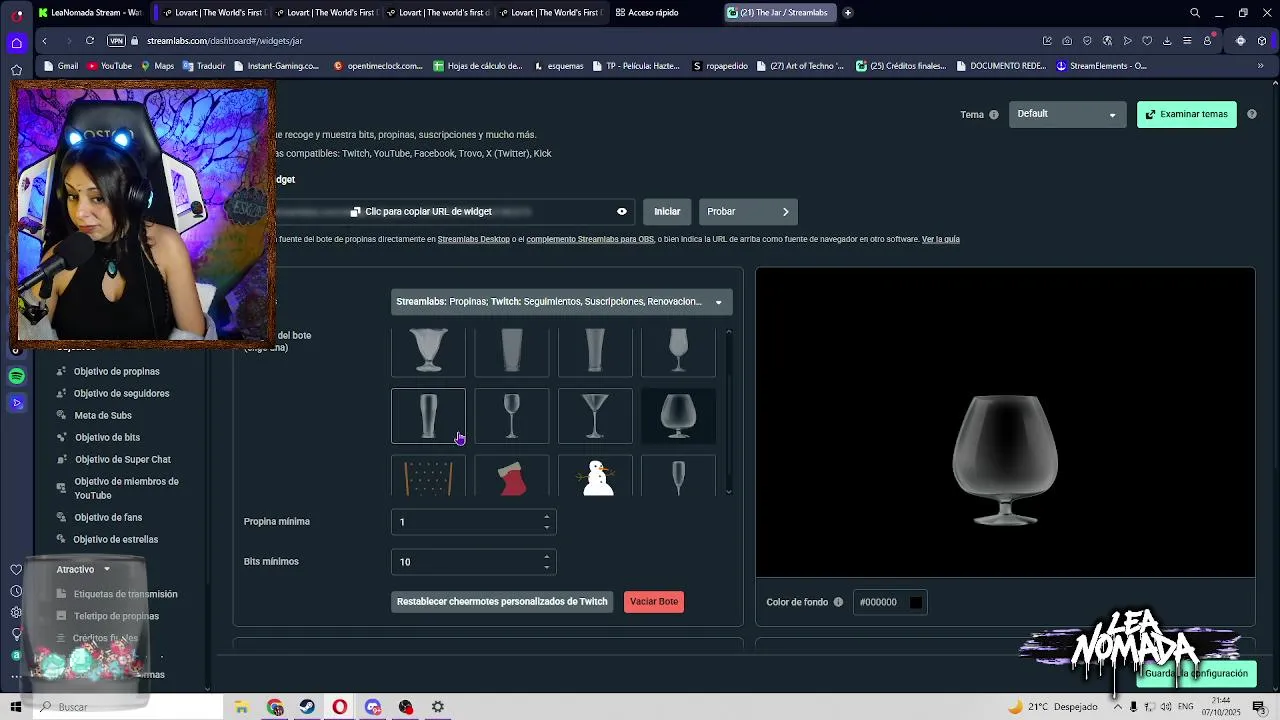Switch to LeaNomada Stream tab
This screenshot has width=1280, height=720.
coord(91,13)
